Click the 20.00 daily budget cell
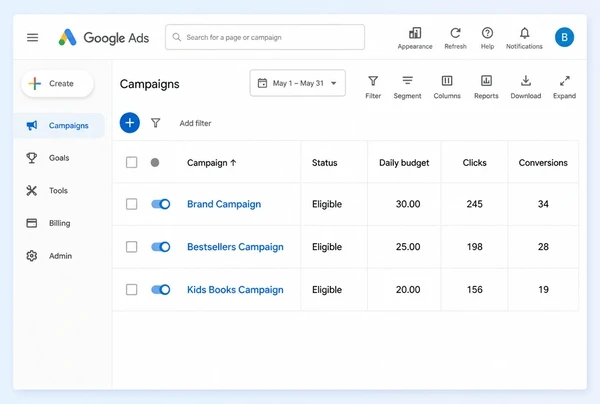 [408, 290]
